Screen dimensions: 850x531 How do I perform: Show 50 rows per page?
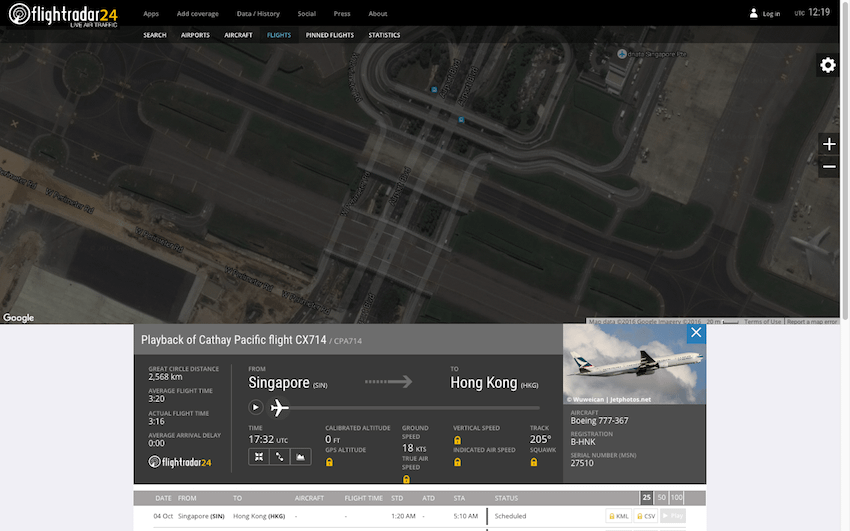(661, 497)
